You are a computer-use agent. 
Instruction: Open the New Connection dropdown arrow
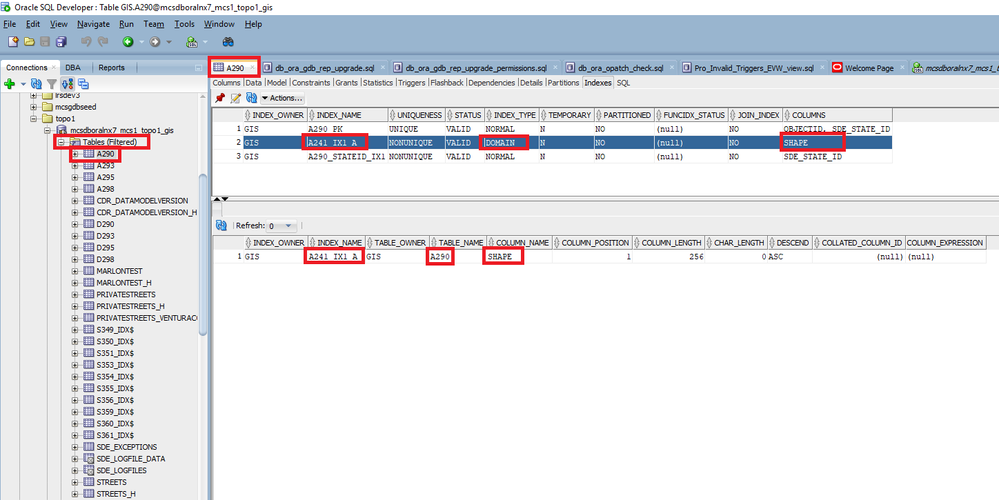point(23,84)
